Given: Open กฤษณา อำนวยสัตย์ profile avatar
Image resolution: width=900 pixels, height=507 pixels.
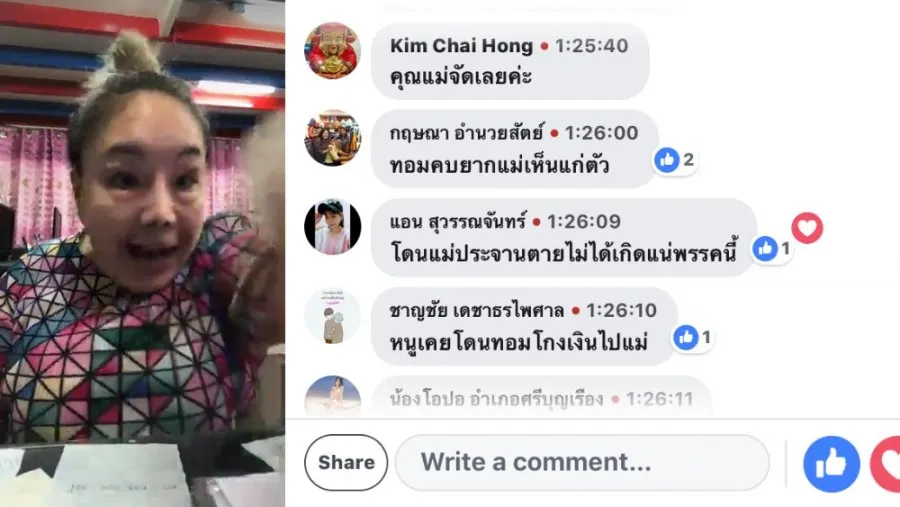Looking at the screenshot, I should tap(332, 138).
